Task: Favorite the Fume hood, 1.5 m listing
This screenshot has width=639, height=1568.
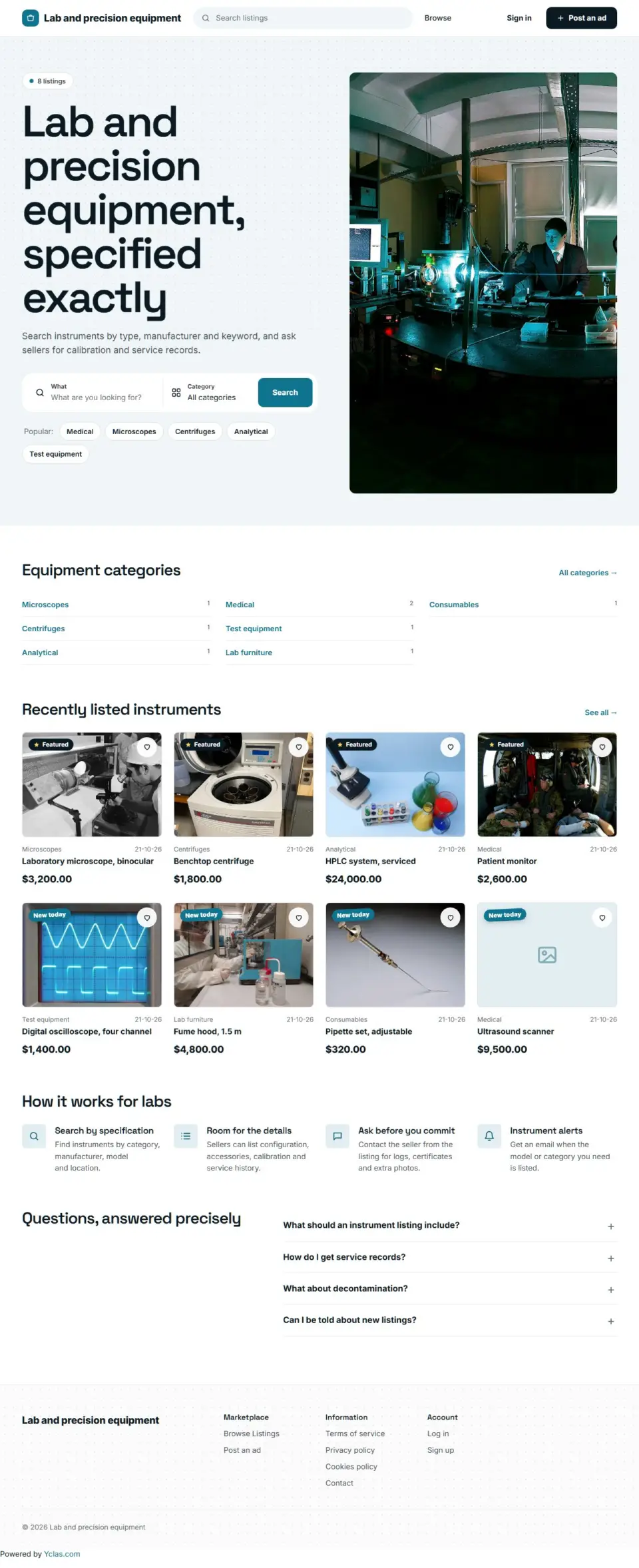Action: [299, 917]
